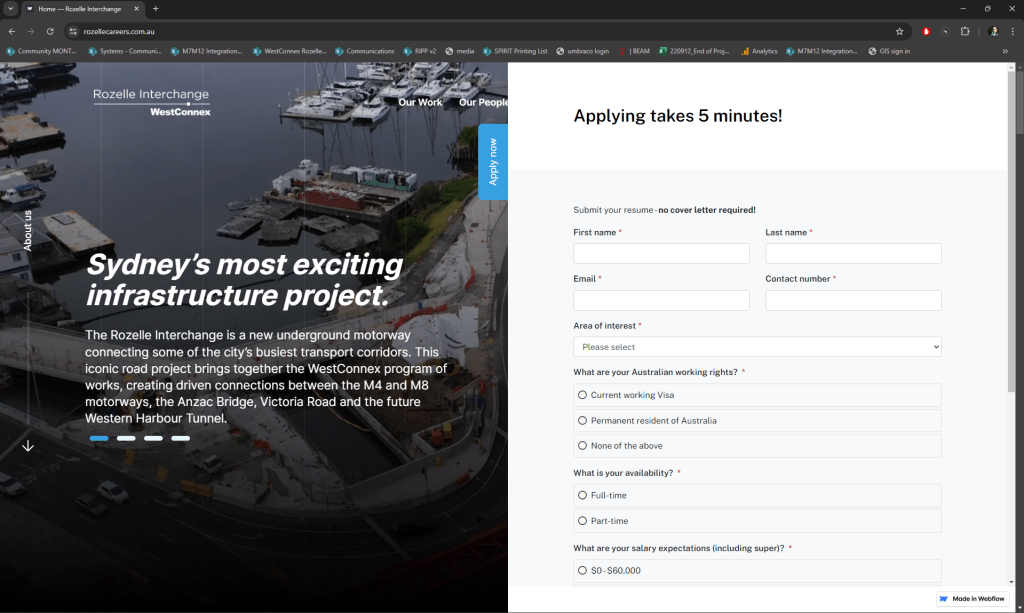1024x613 pixels.
Task: Jump to the second hero slide indicator
Action: [126, 438]
